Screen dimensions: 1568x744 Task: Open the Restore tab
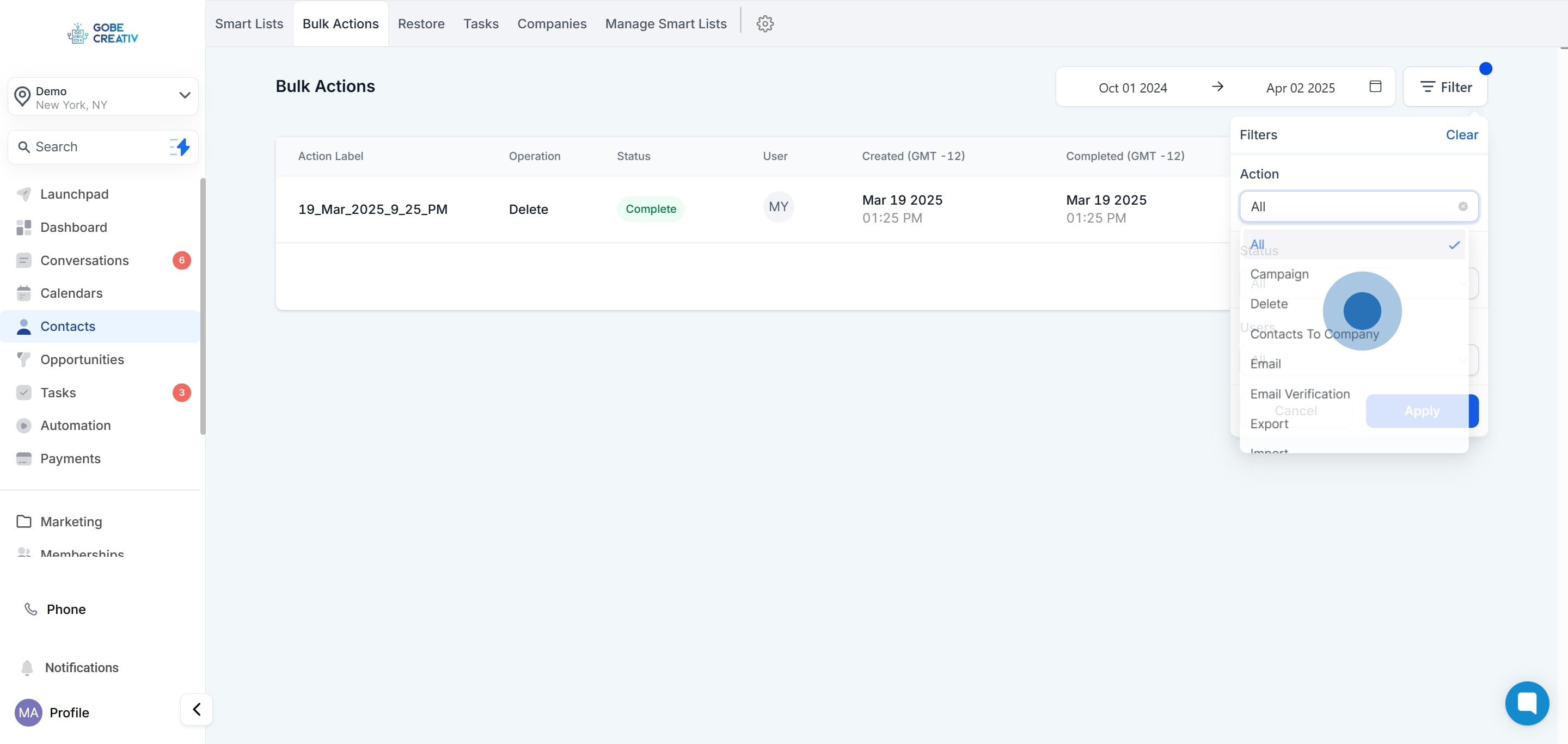point(421,24)
